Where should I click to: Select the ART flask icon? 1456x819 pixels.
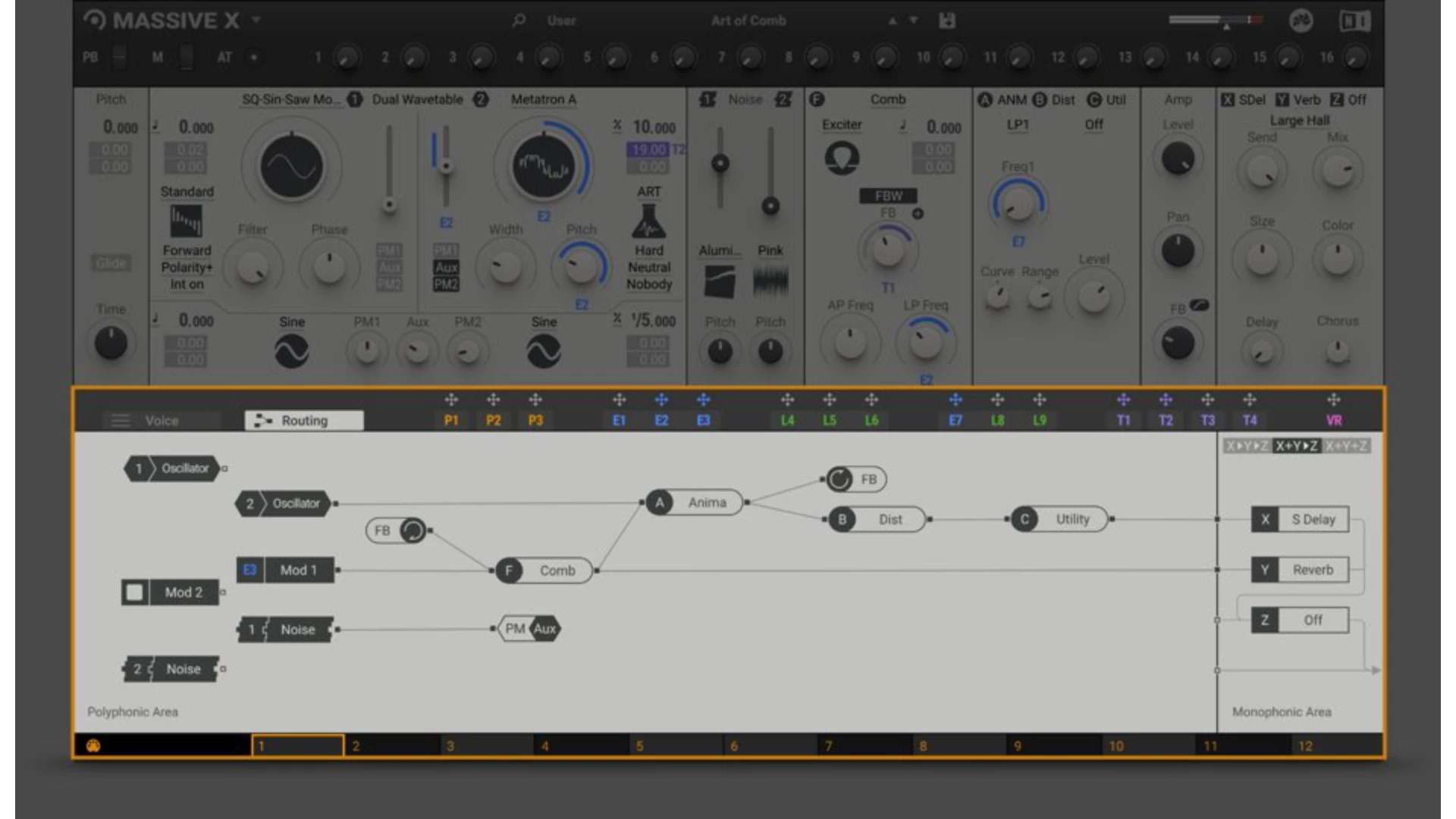649,221
